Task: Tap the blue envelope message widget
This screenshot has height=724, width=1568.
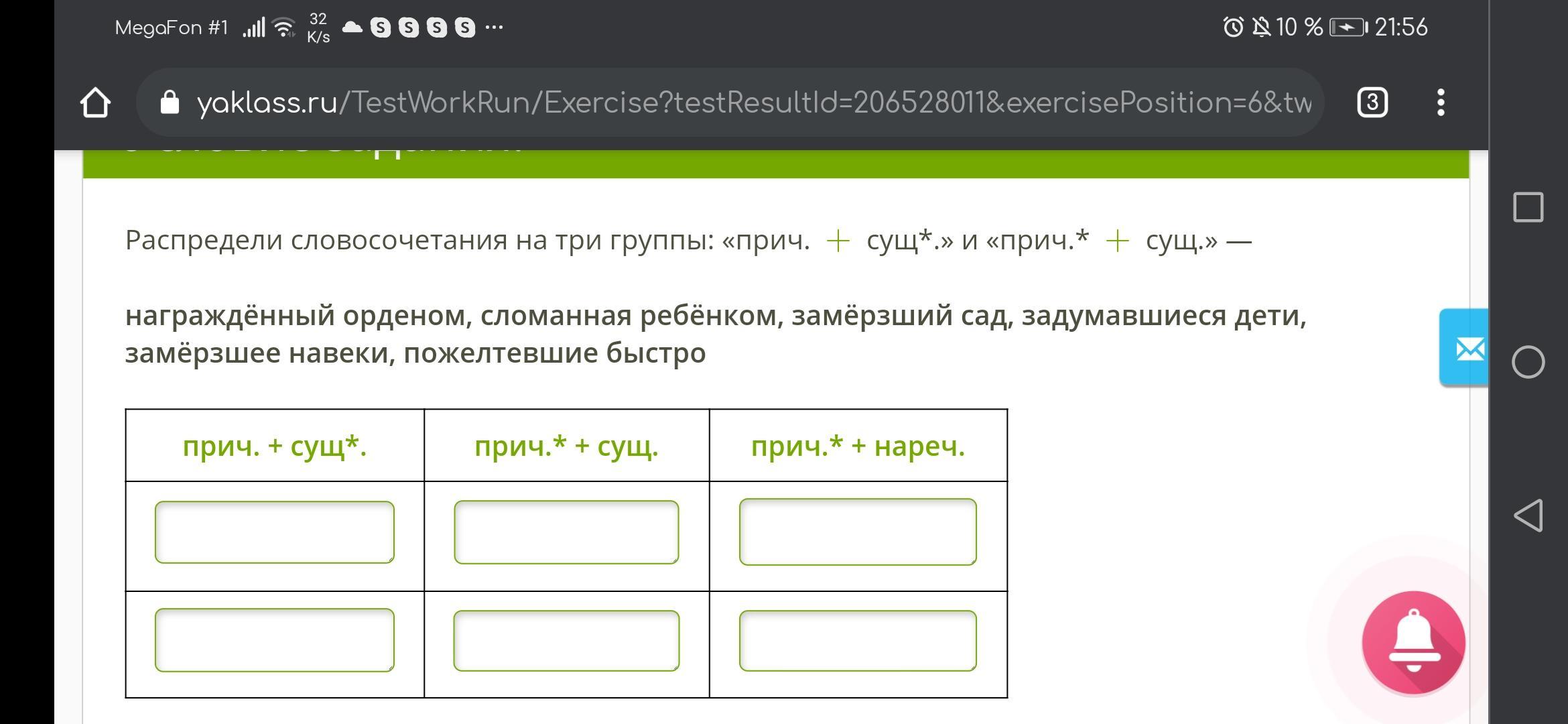Action: coord(1466,348)
